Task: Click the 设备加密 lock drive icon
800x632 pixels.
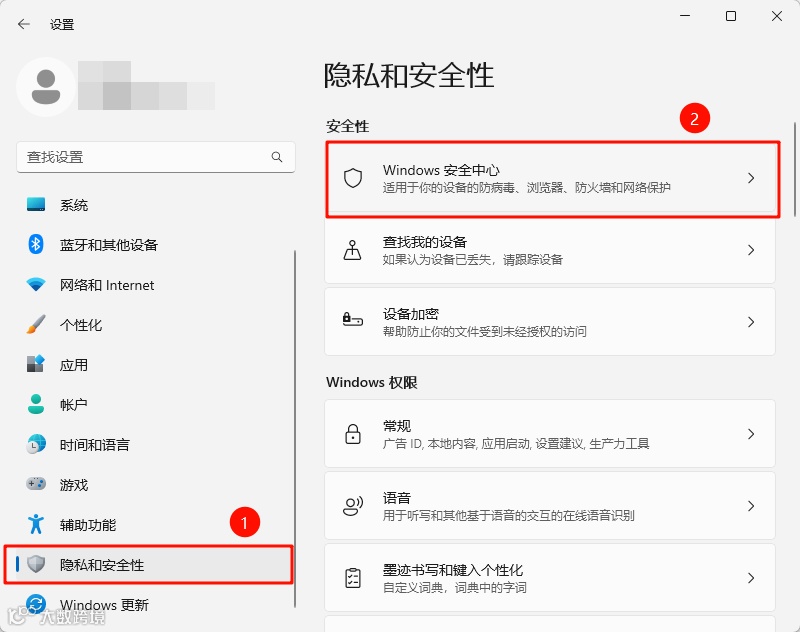Action: point(353,320)
